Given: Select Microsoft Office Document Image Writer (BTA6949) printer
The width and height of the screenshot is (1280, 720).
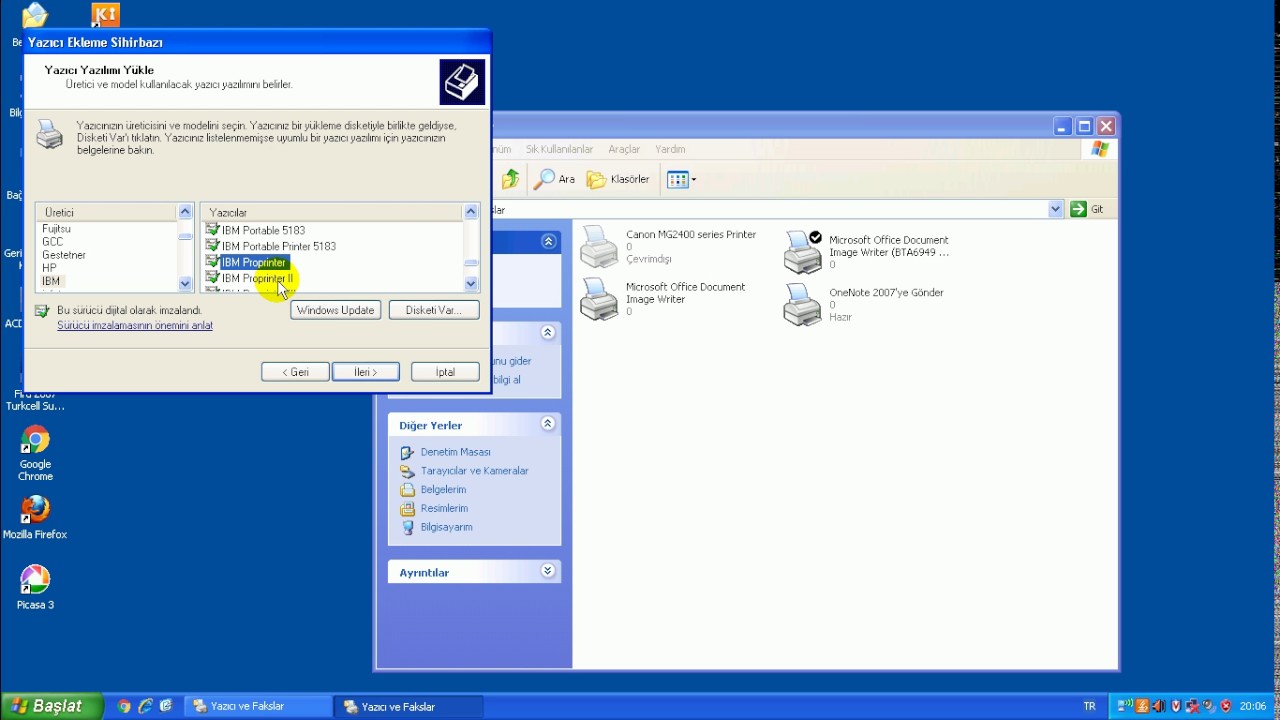Looking at the screenshot, I should pos(868,252).
